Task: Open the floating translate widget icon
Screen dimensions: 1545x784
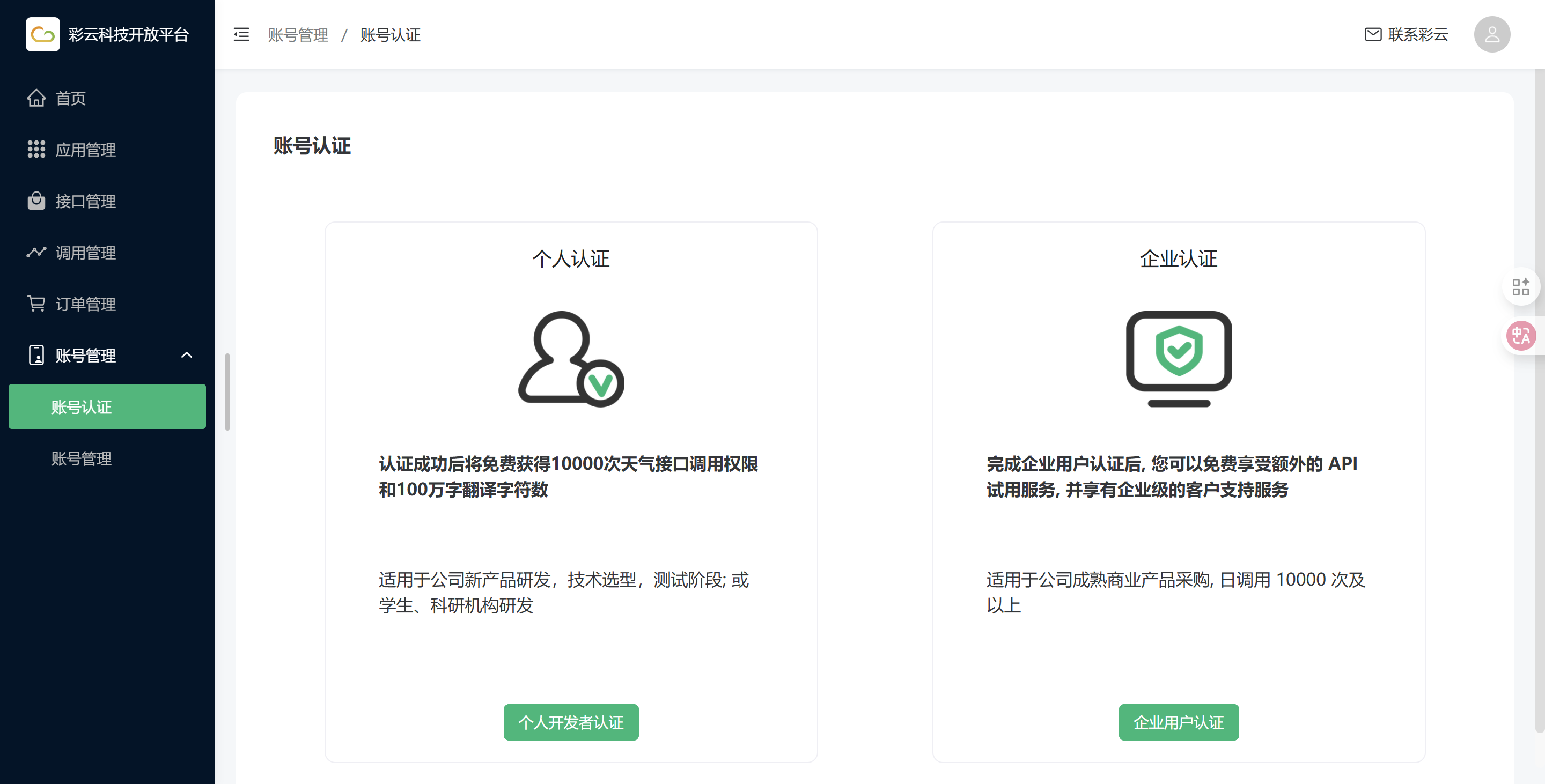Action: point(1520,335)
